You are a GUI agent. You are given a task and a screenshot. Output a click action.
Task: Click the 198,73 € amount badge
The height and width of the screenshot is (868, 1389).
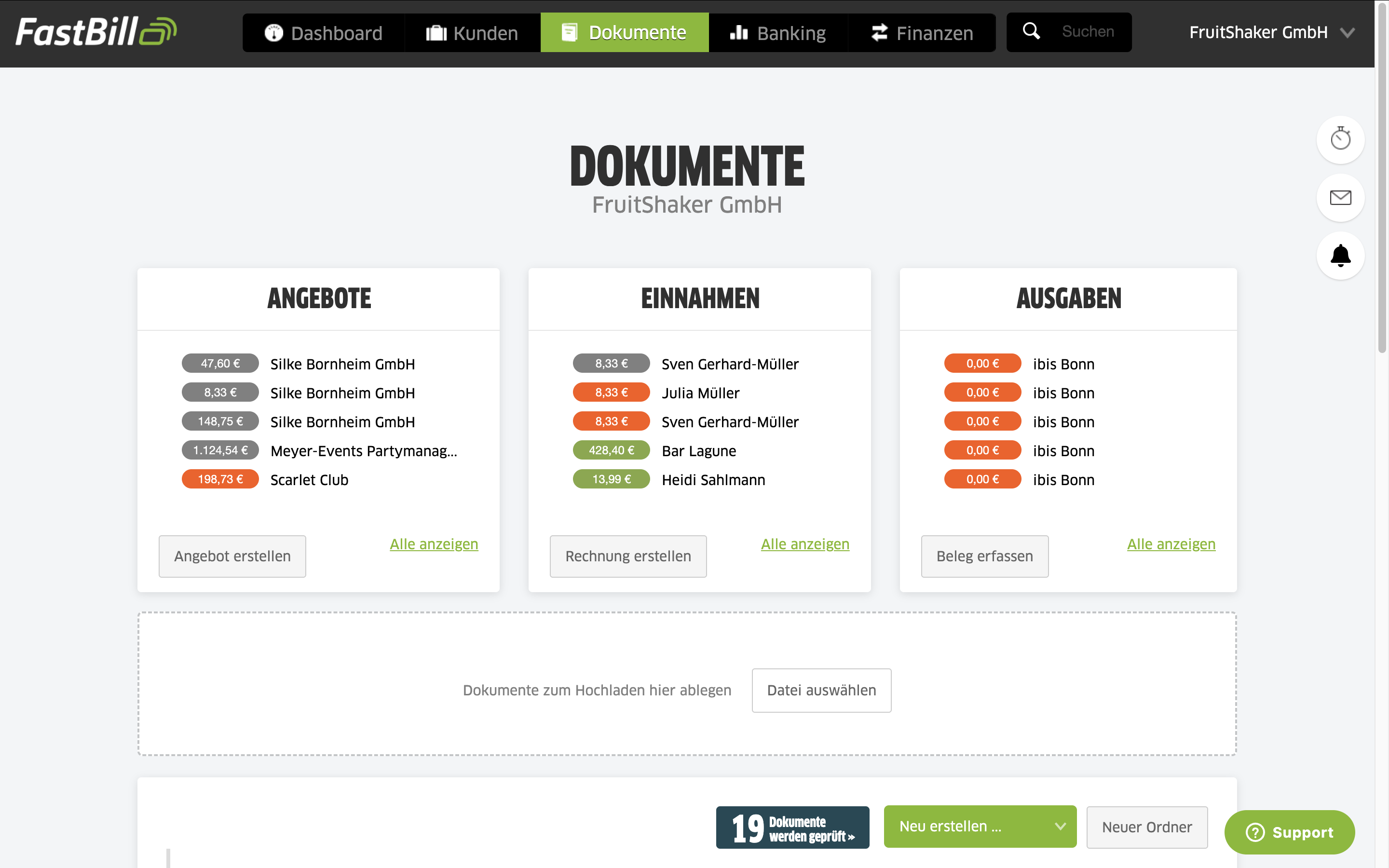220,479
